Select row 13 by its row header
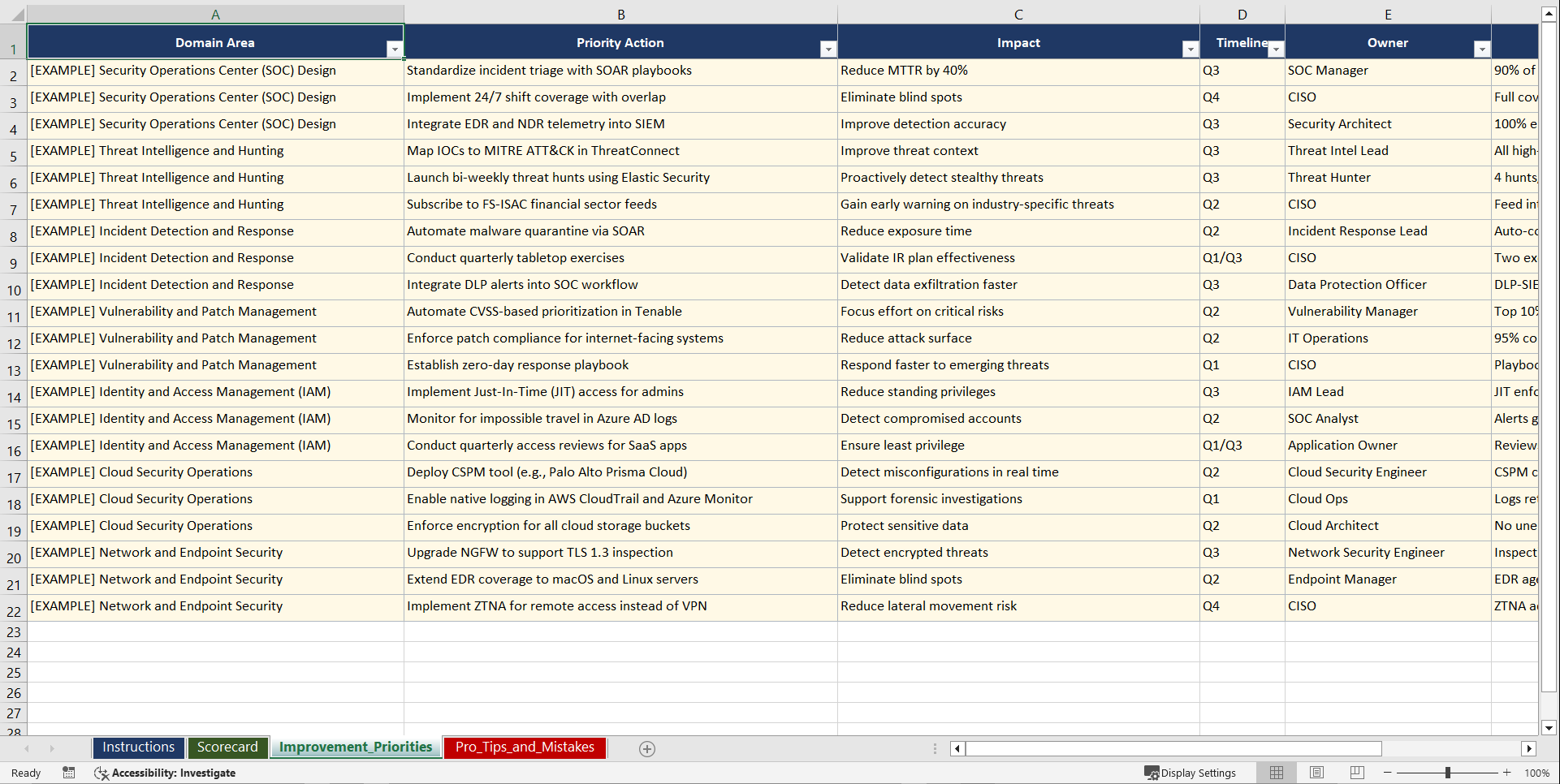Viewport: 1560px width, 784px height. pyautogui.click(x=13, y=366)
